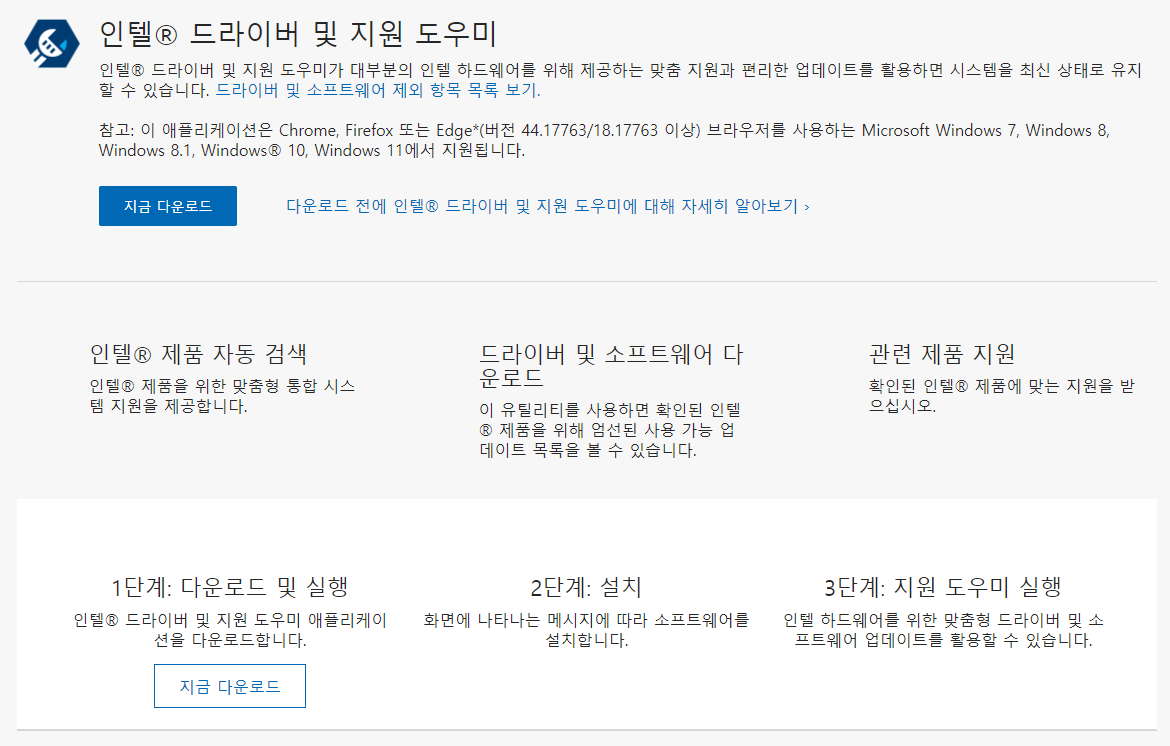Click the page title 인텔® 드라이버 및 지원 도우미
This screenshot has width=1170, height=746.
point(298,34)
